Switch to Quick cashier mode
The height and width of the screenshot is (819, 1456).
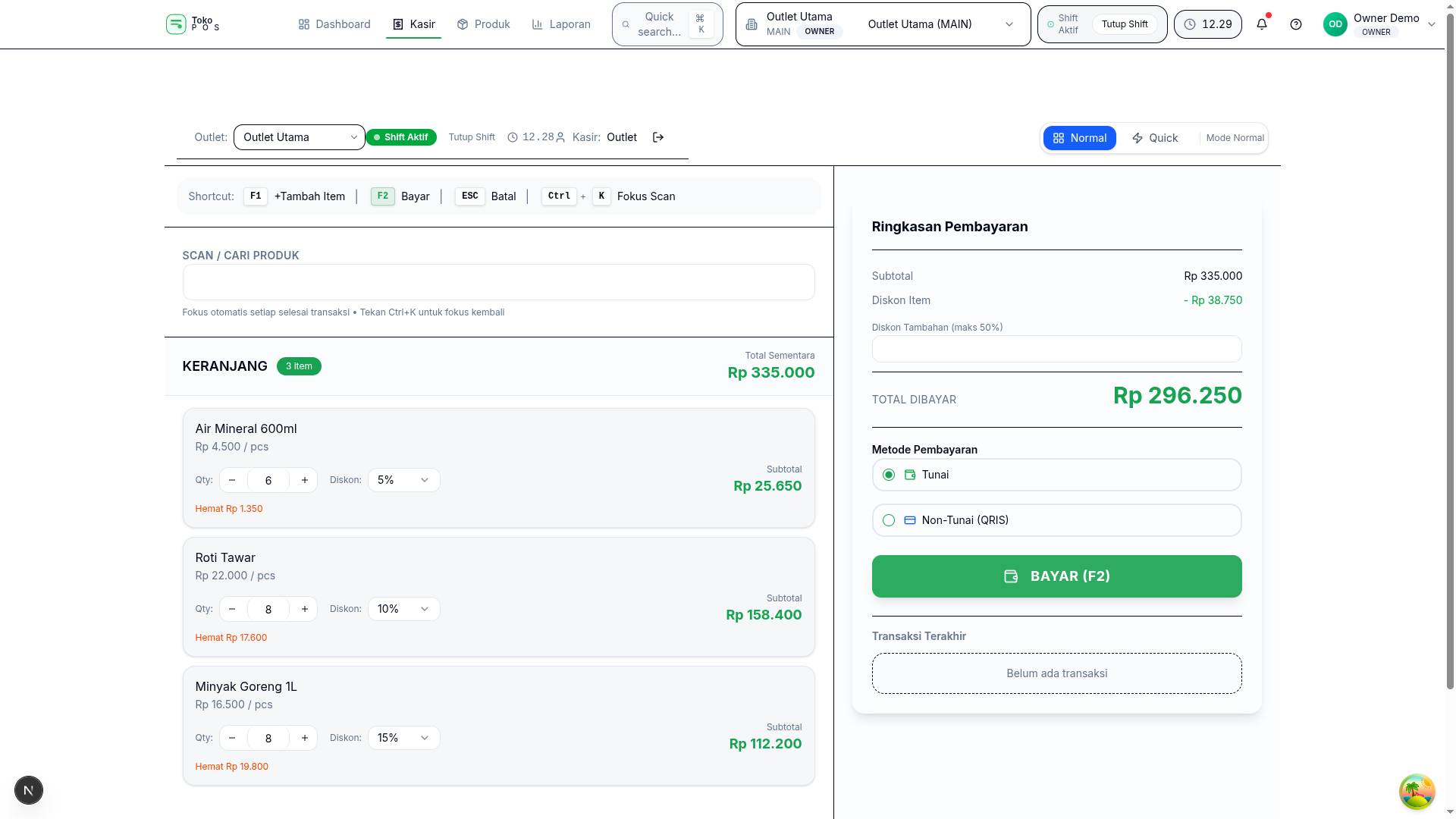1155,138
